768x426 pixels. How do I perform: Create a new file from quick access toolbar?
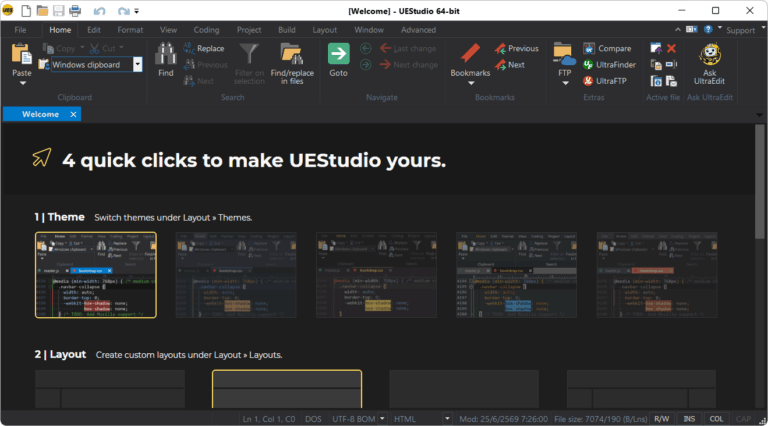(x=25, y=10)
